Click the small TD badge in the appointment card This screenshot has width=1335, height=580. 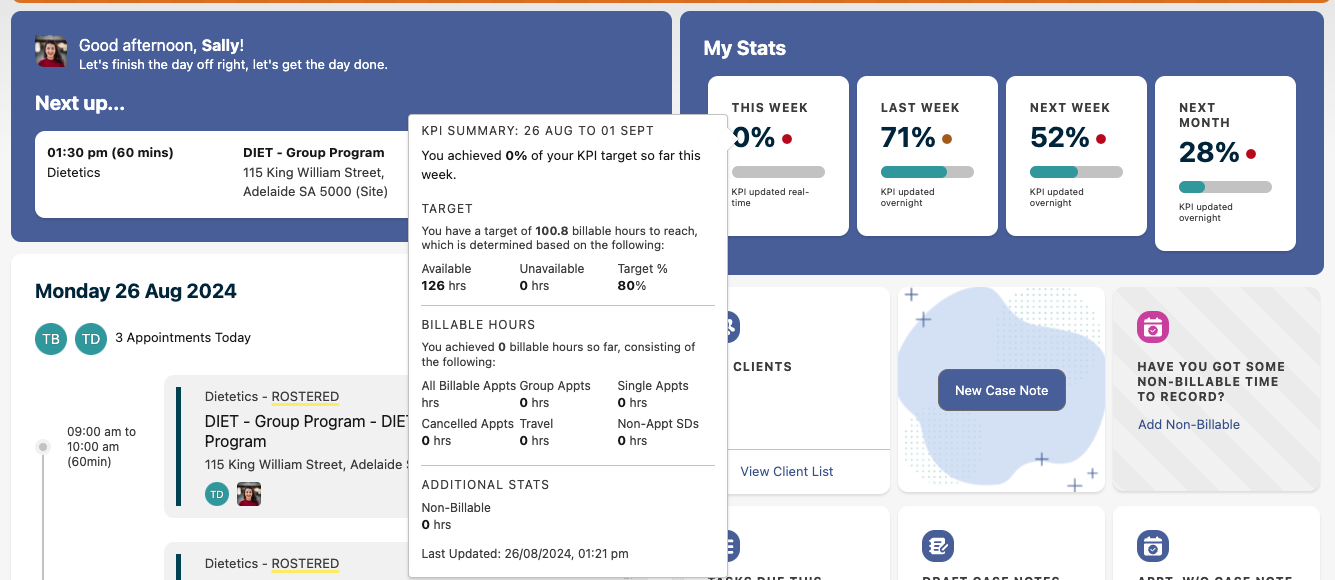click(217, 493)
